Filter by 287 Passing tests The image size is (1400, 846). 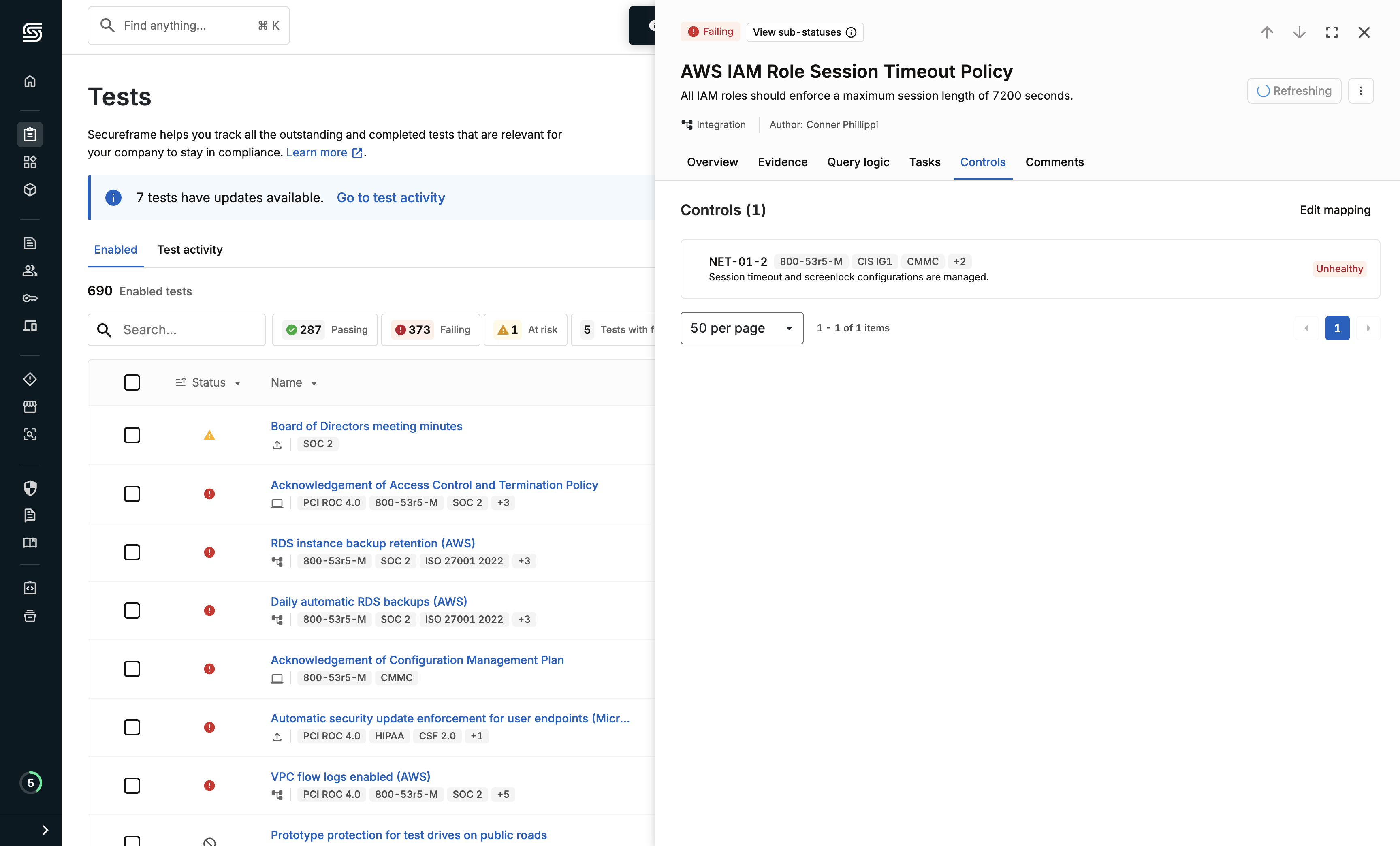click(x=325, y=329)
